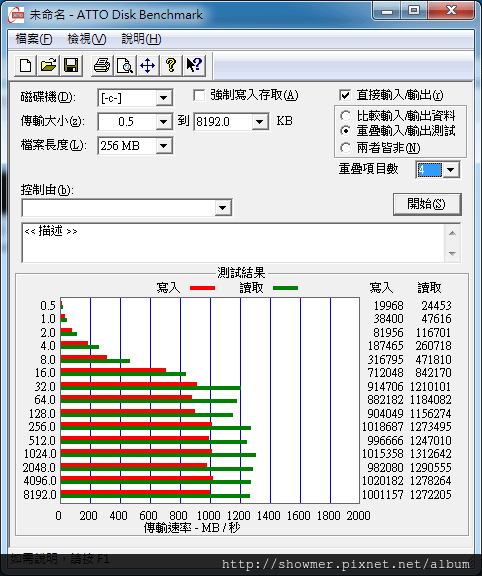Select 兩者皆非(N) radio button

345,148
